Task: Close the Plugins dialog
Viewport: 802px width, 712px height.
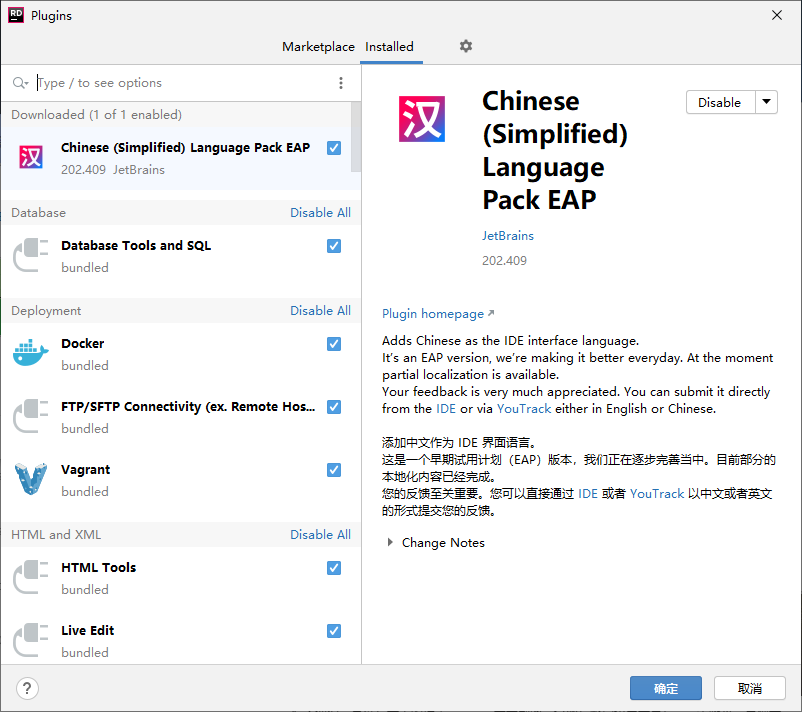Action: click(x=777, y=15)
